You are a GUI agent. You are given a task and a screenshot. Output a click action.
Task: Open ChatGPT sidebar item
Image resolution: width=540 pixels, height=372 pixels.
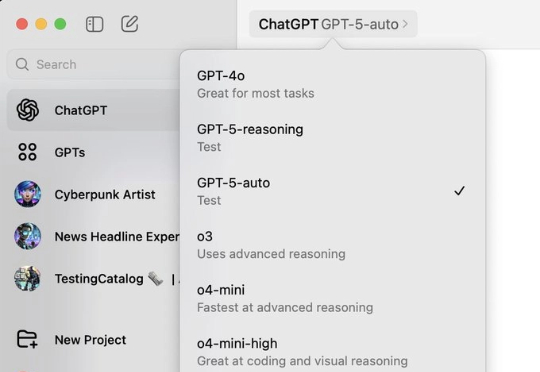point(93,110)
